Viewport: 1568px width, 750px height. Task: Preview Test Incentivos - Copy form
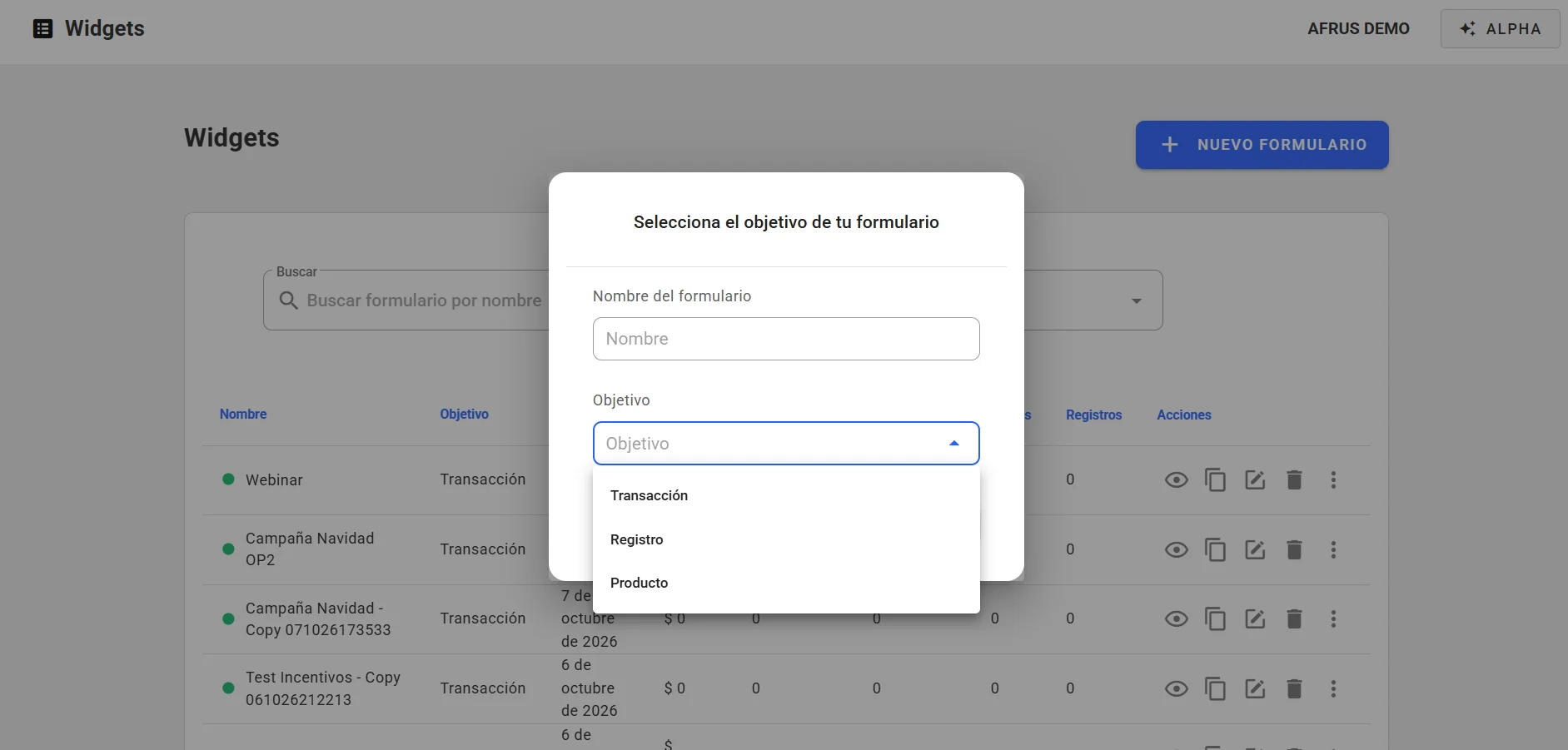click(1176, 688)
